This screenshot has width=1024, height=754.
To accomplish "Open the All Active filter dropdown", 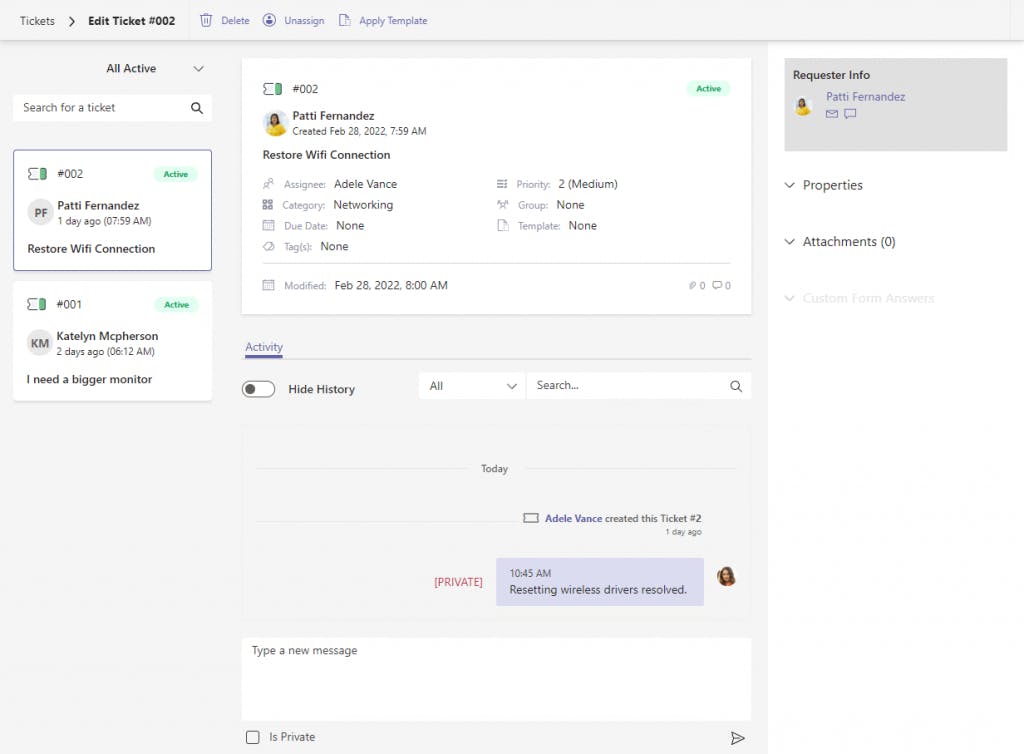I will point(155,69).
